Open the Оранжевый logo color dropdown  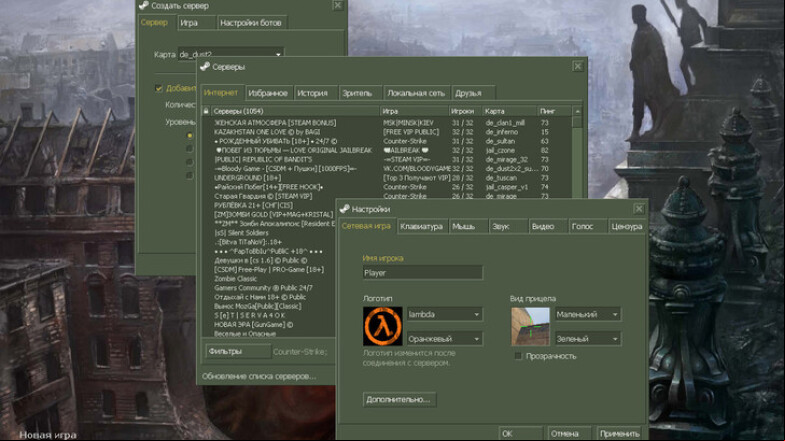coord(445,338)
